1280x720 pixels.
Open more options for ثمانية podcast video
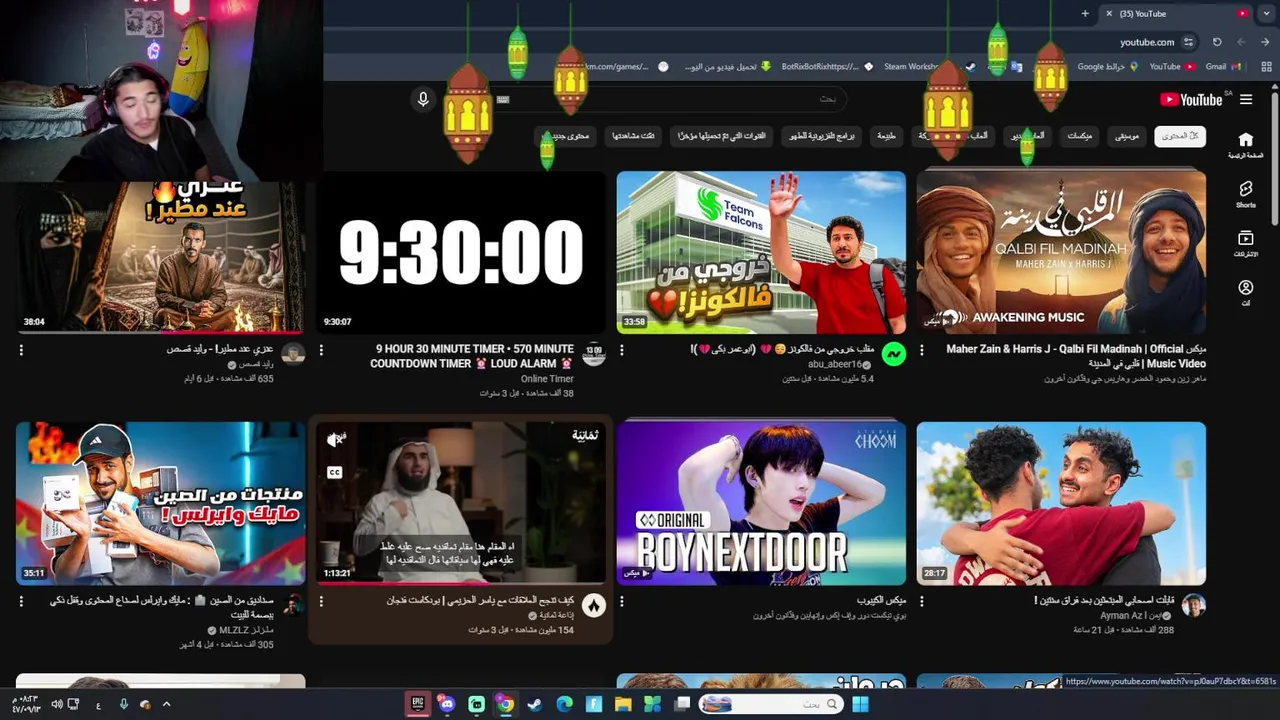click(x=321, y=601)
